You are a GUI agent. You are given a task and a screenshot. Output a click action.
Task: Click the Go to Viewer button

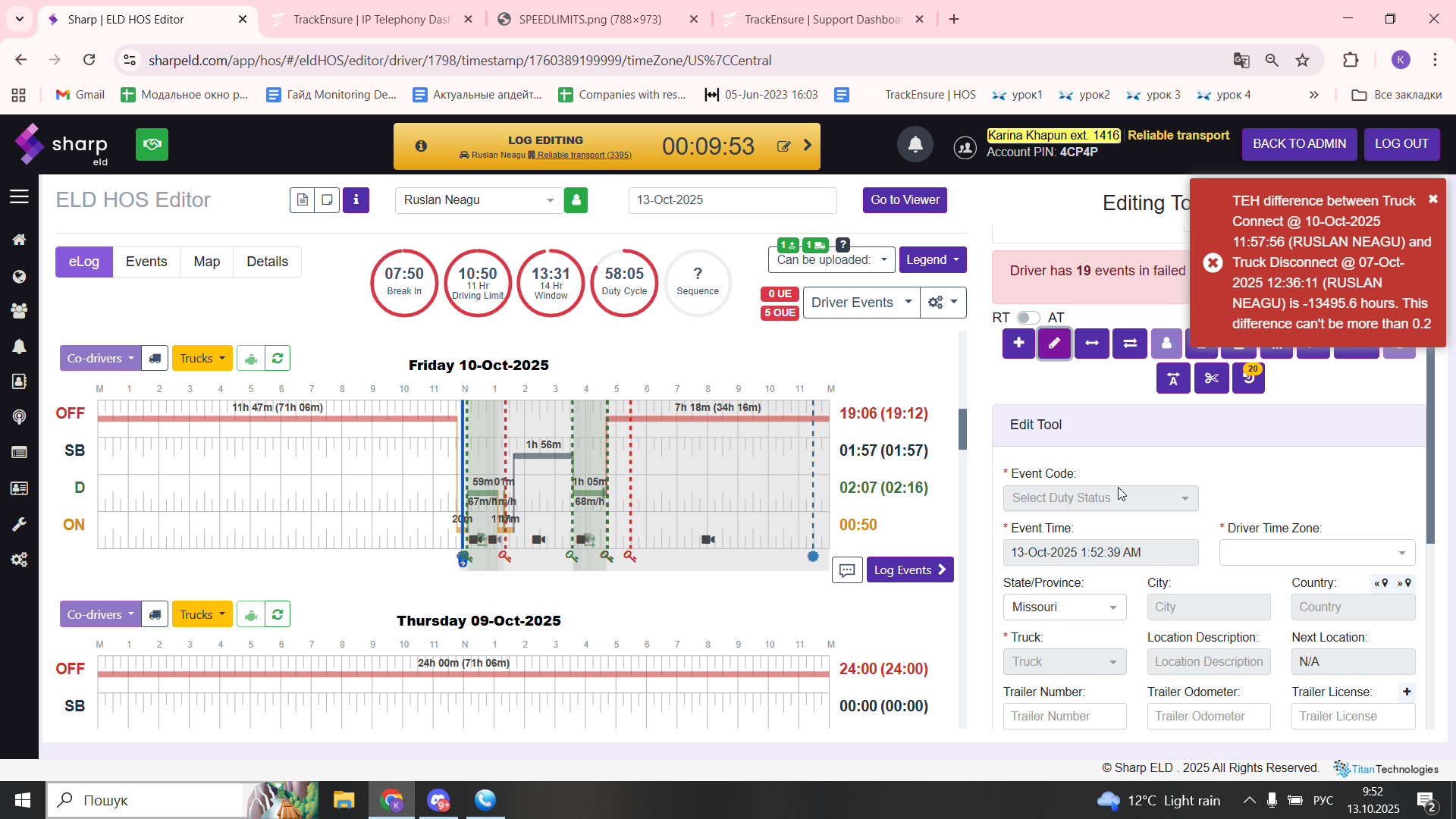905,200
